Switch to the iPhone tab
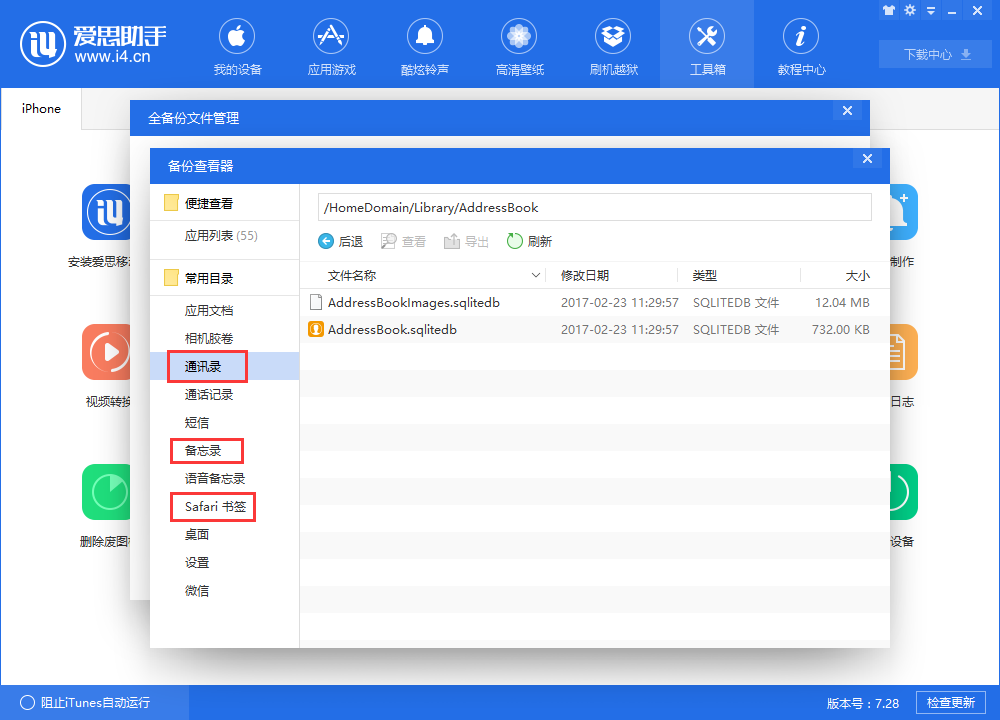 (40, 108)
